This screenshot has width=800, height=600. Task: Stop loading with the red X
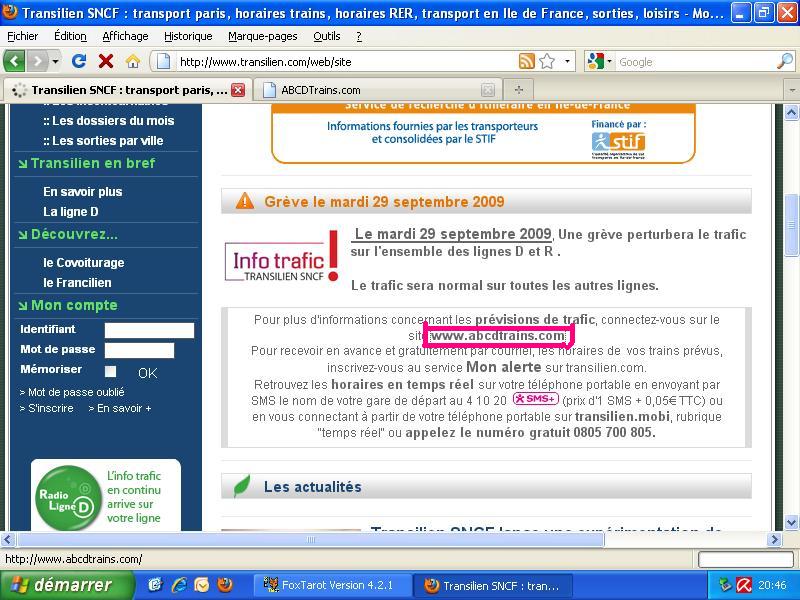(105, 61)
